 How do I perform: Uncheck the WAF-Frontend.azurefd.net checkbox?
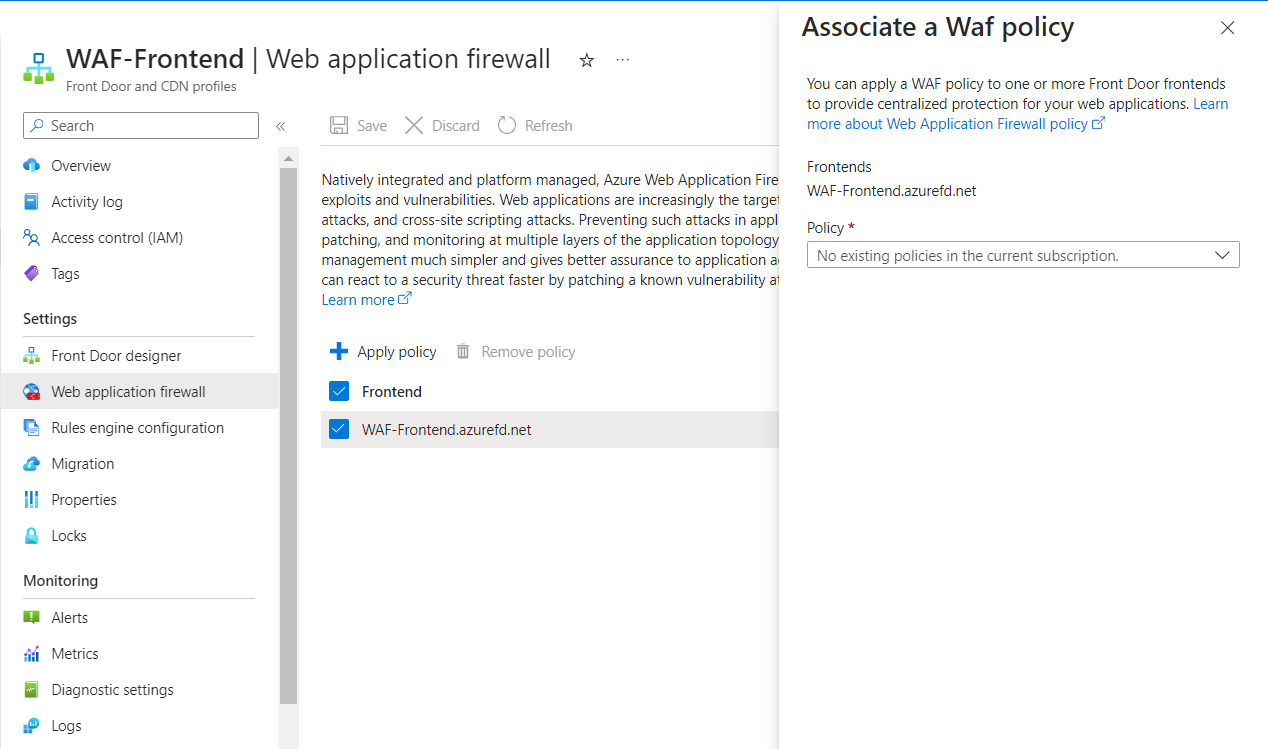click(339, 429)
